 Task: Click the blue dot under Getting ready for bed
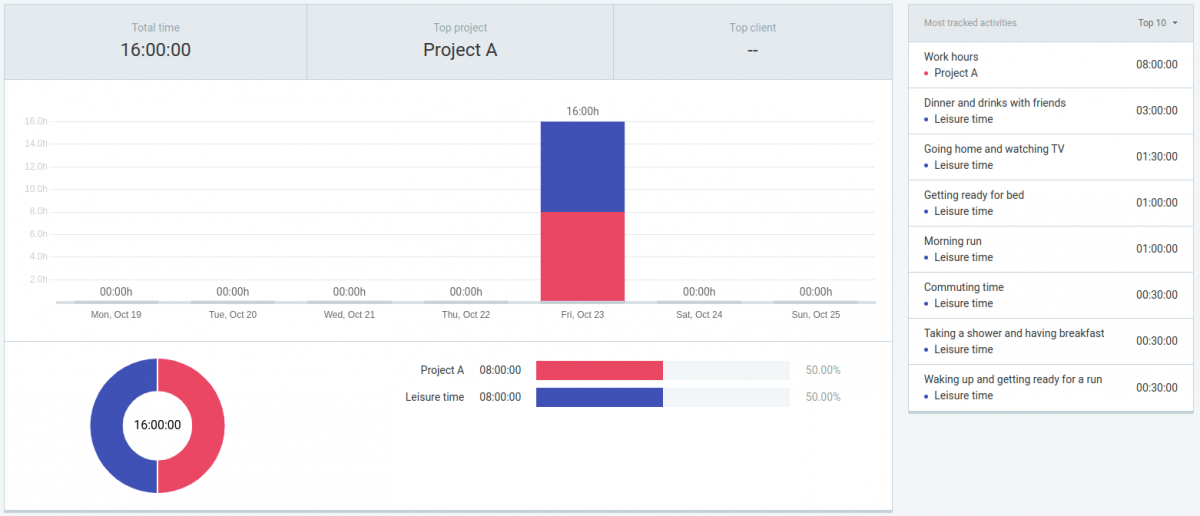coord(927,212)
